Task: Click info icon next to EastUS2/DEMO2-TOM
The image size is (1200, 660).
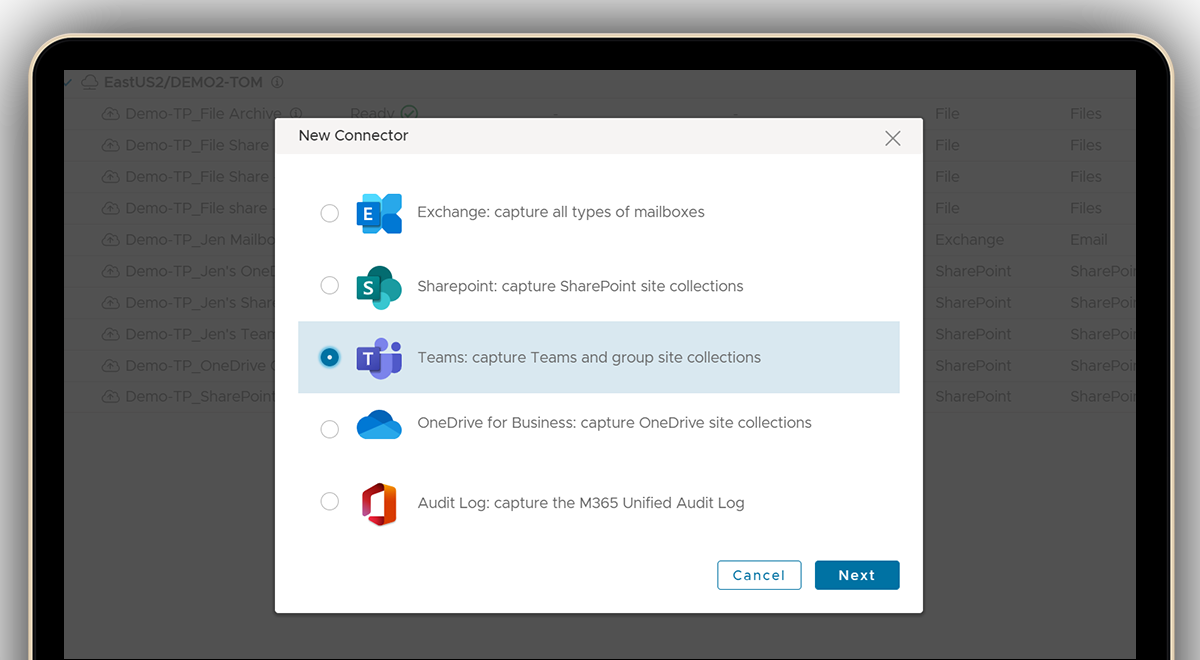Action: coord(277,82)
